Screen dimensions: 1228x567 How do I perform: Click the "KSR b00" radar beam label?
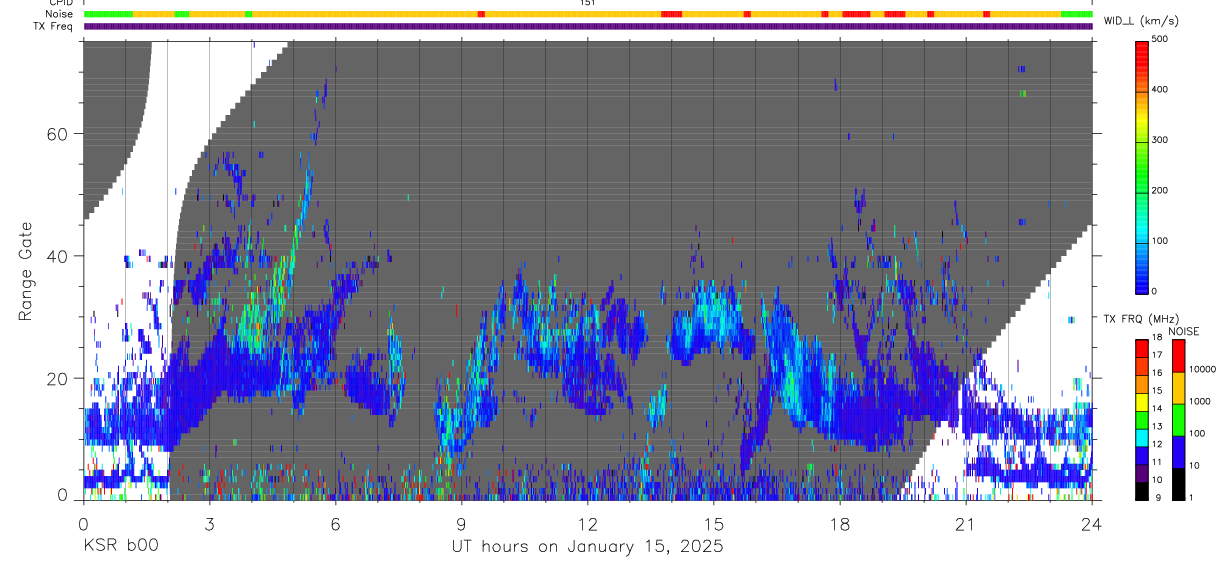pos(120,547)
